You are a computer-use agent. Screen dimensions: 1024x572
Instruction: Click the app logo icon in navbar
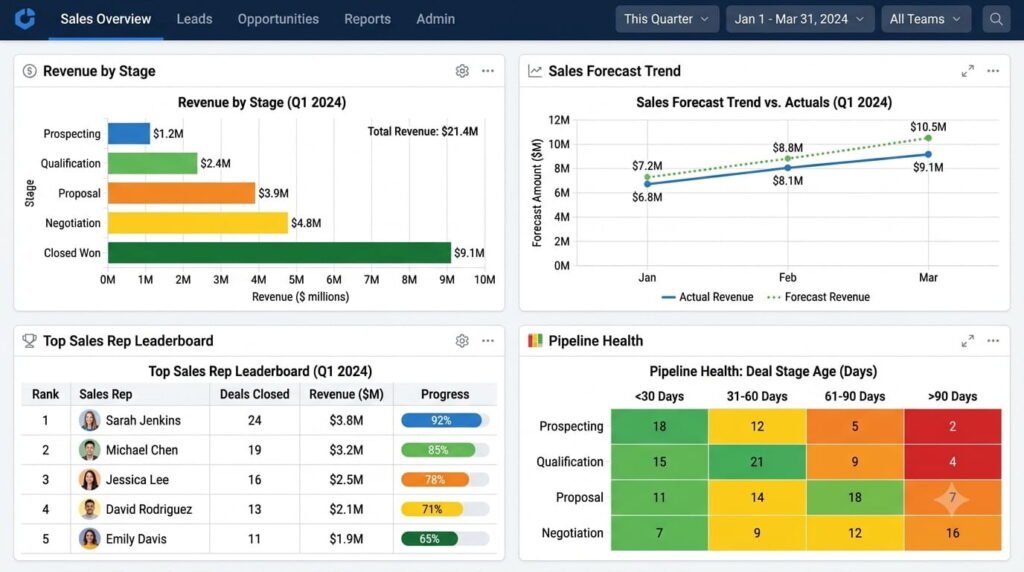tap(25, 18)
